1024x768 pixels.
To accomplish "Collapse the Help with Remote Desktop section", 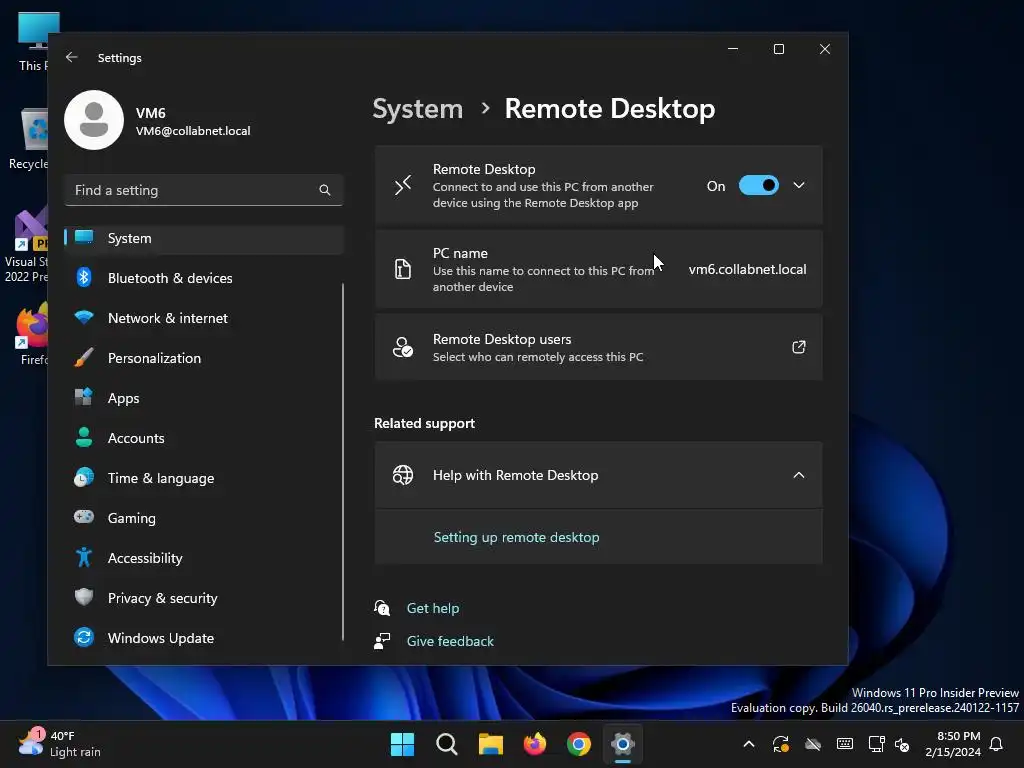I will tap(799, 475).
